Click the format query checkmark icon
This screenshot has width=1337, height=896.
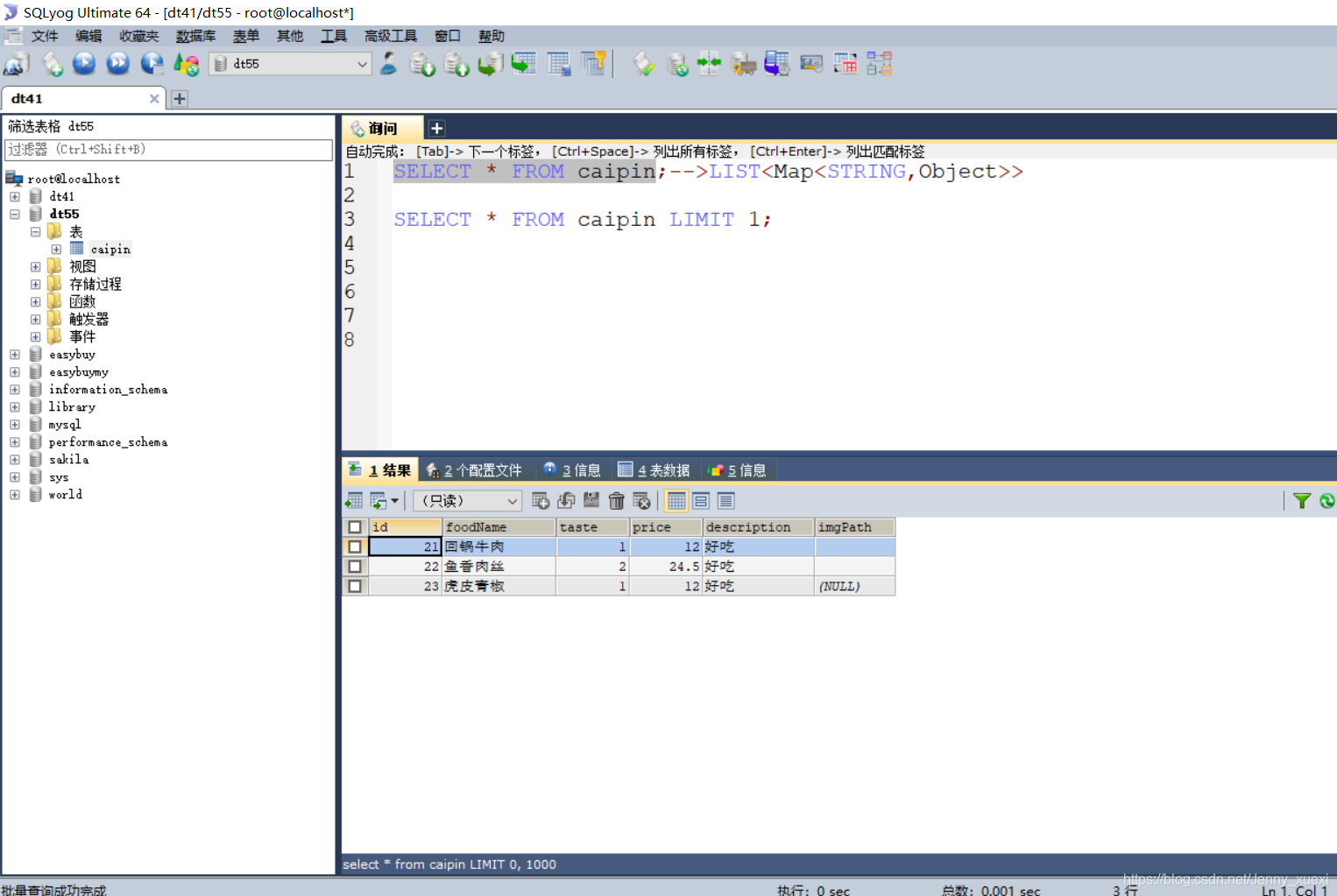[x=644, y=64]
